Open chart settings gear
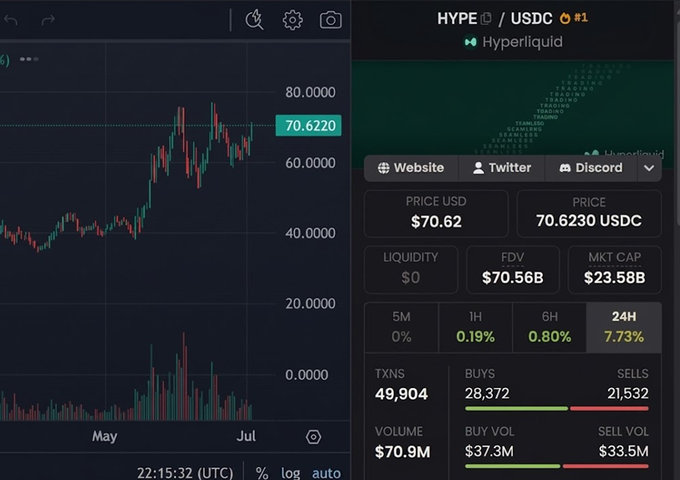680x480 pixels. coord(293,20)
